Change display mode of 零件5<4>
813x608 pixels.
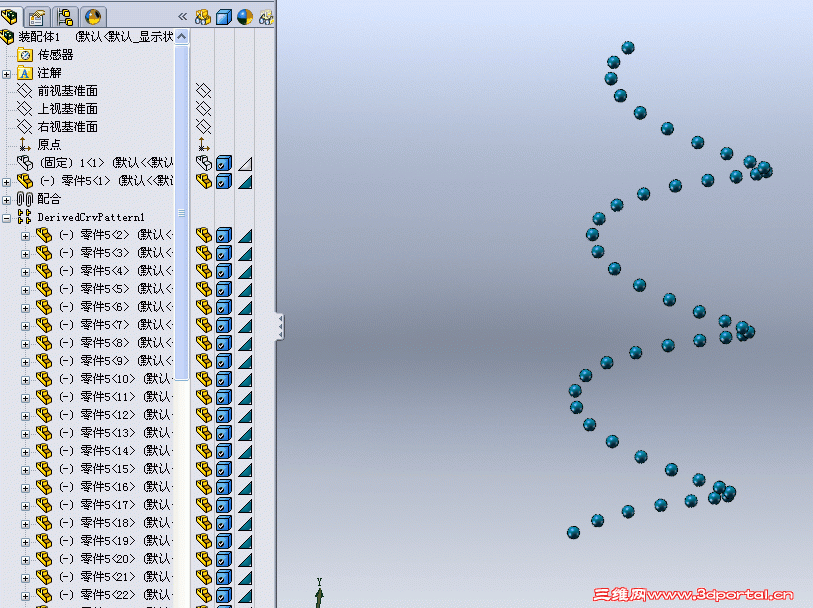click(x=223, y=272)
